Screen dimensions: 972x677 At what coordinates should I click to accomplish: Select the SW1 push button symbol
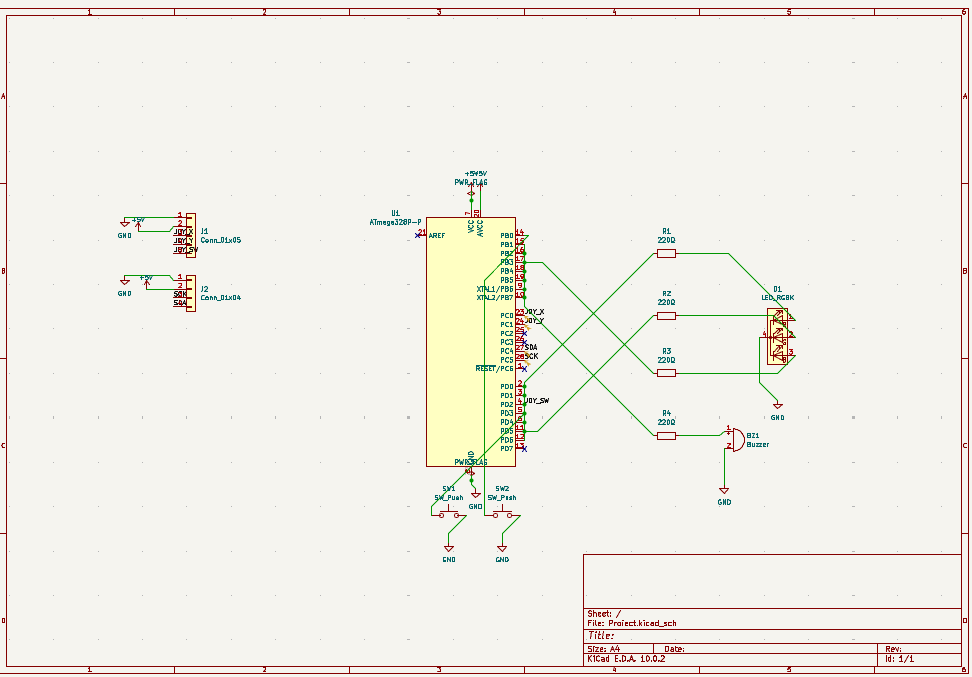(449, 513)
